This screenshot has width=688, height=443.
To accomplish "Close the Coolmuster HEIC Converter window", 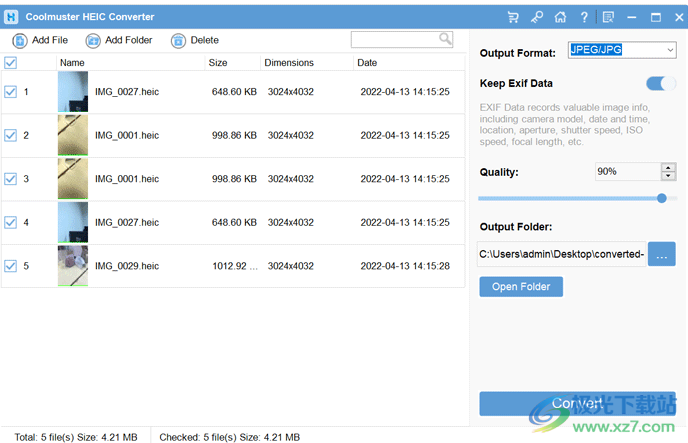I will tap(679, 17).
